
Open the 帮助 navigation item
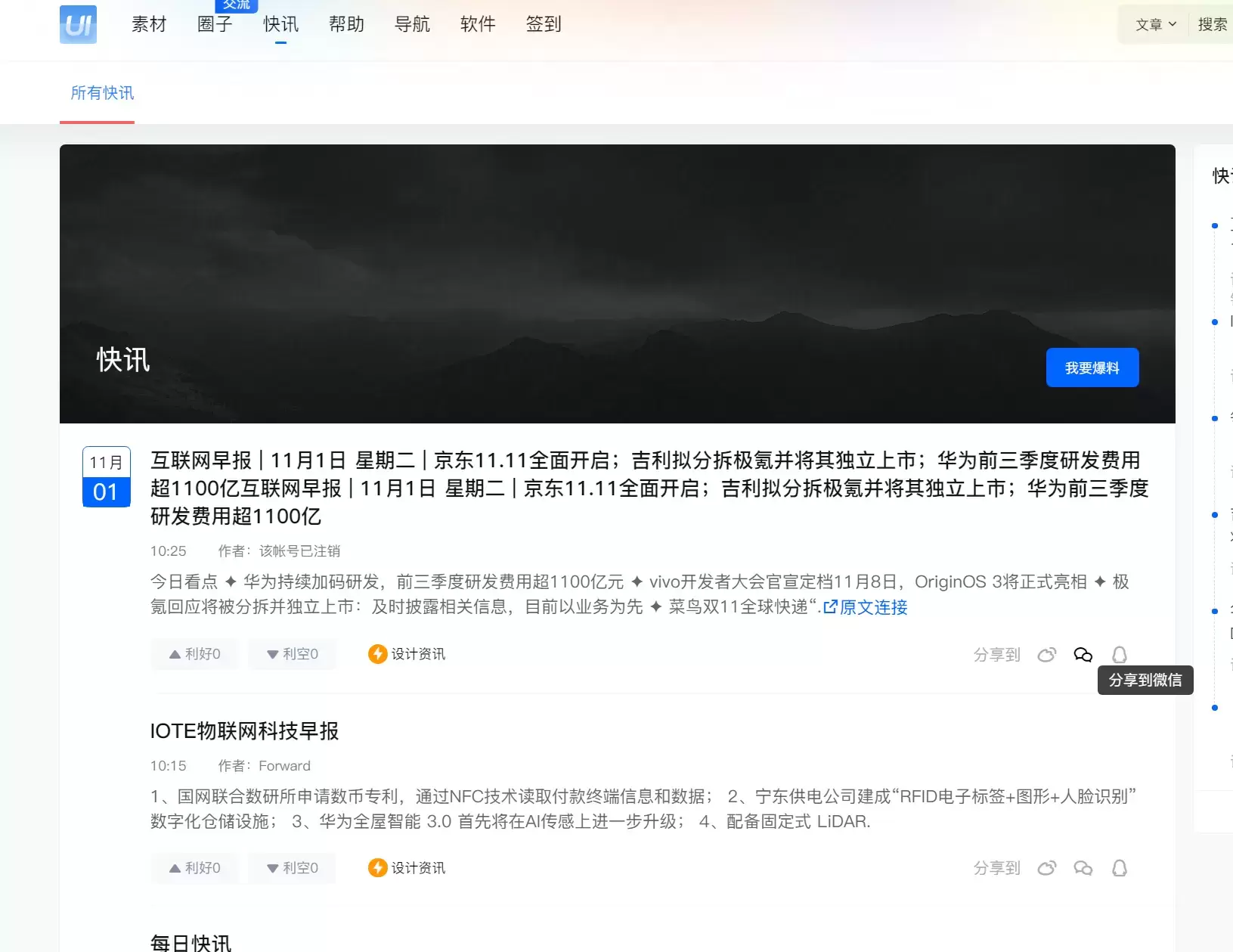click(346, 24)
